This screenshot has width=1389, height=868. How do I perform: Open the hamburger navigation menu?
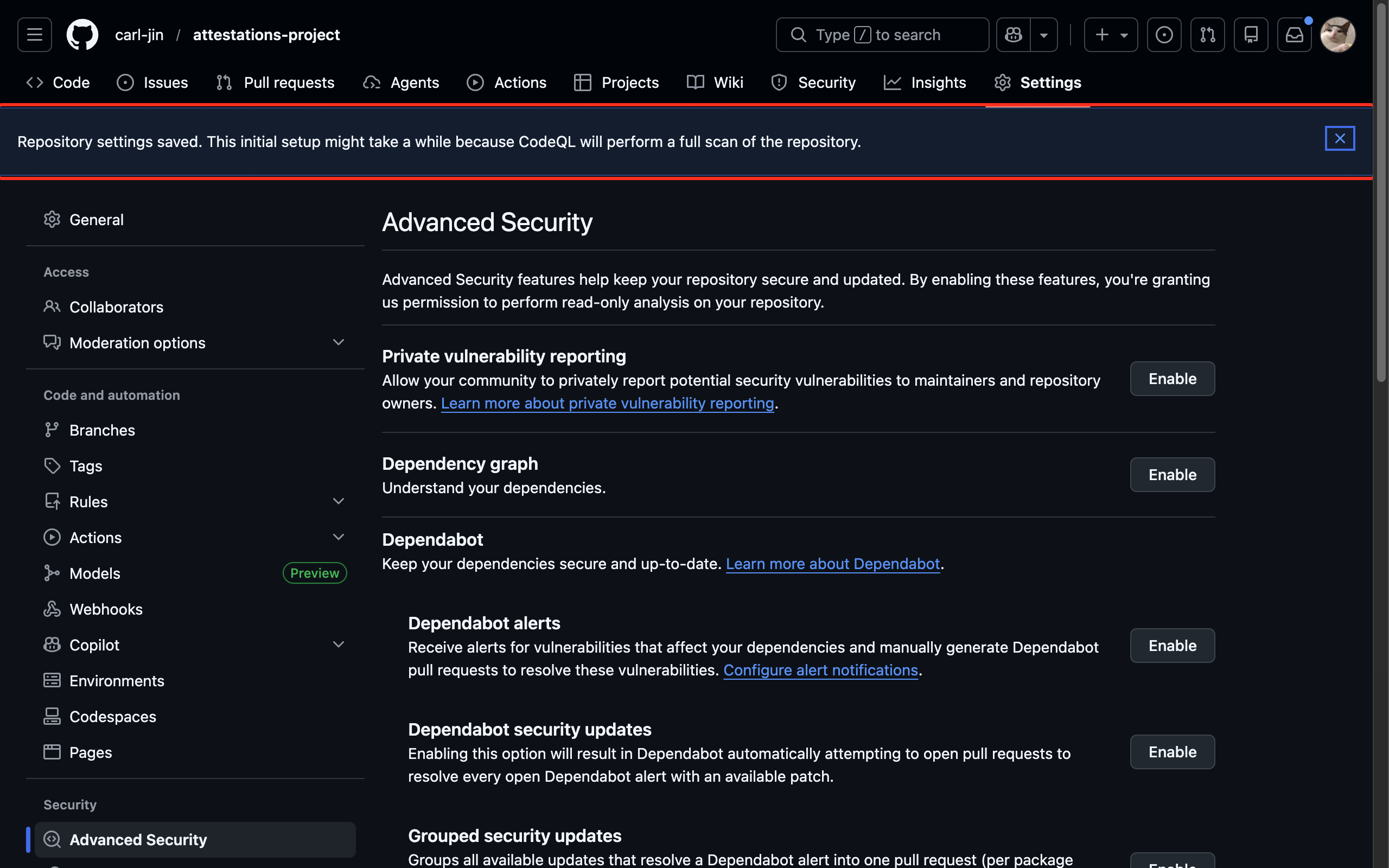point(34,34)
